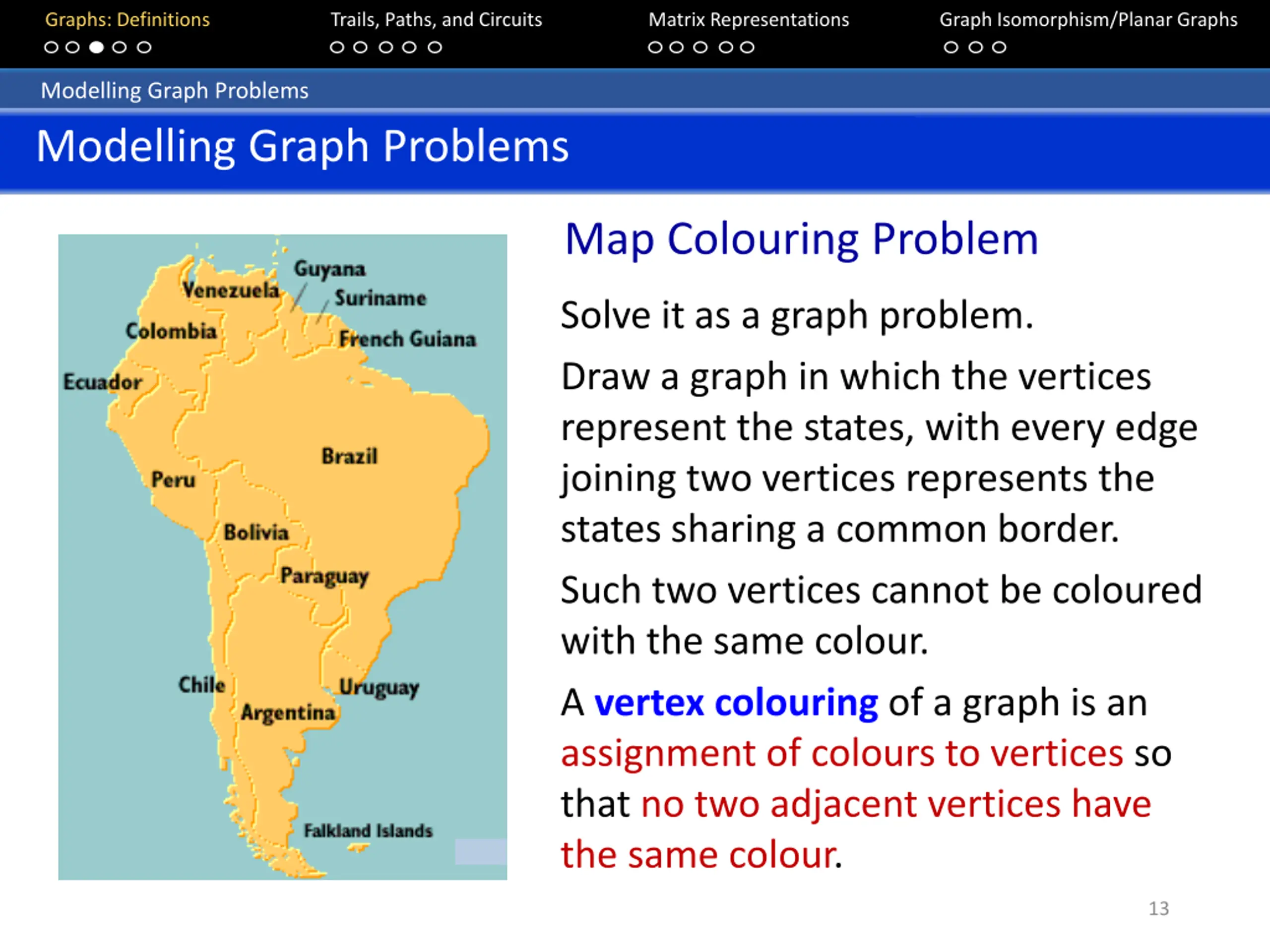Click the Brazil label on the map
This screenshot has height=952, width=1270.
click(x=350, y=456)
